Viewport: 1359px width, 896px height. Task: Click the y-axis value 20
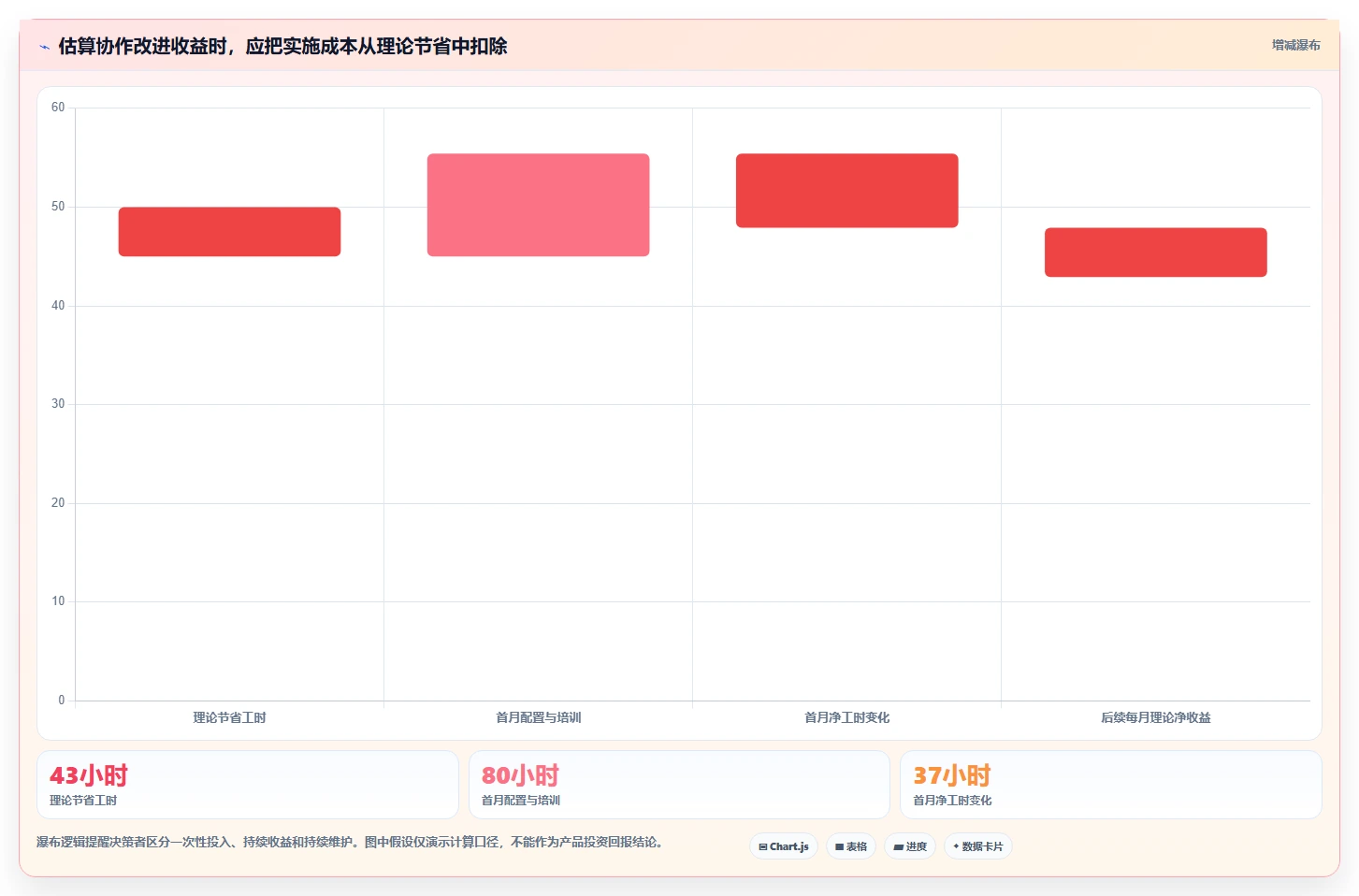[x=58, y=503]
